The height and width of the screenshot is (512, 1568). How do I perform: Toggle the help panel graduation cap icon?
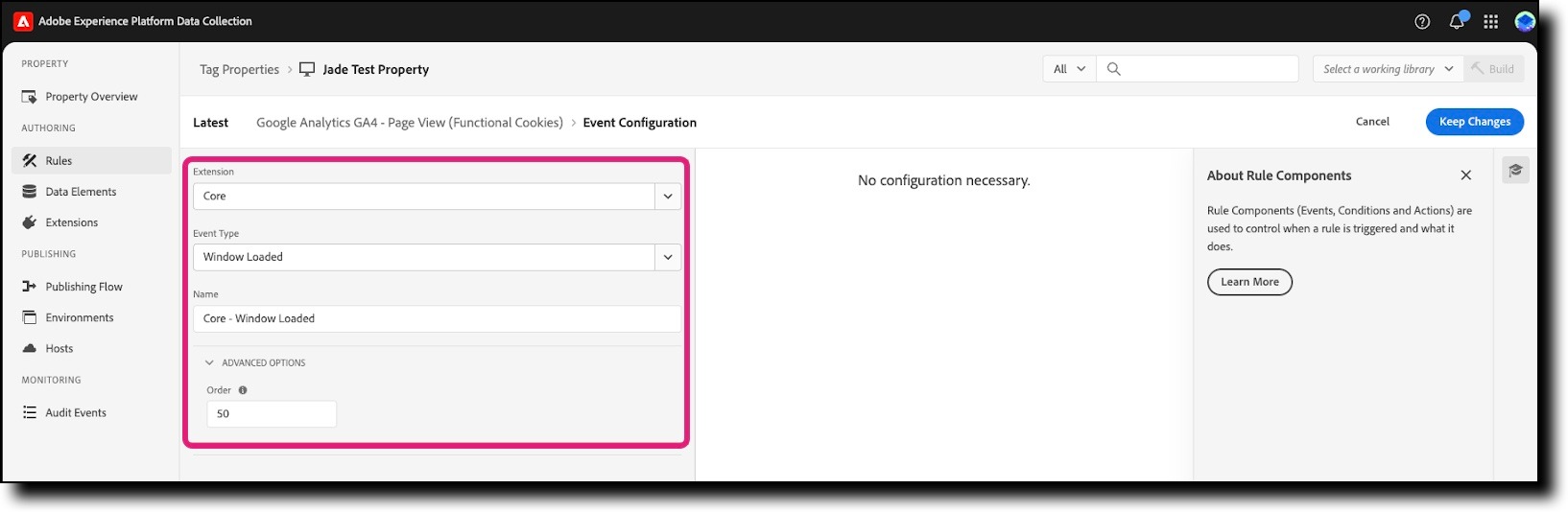pos(1515,171)
